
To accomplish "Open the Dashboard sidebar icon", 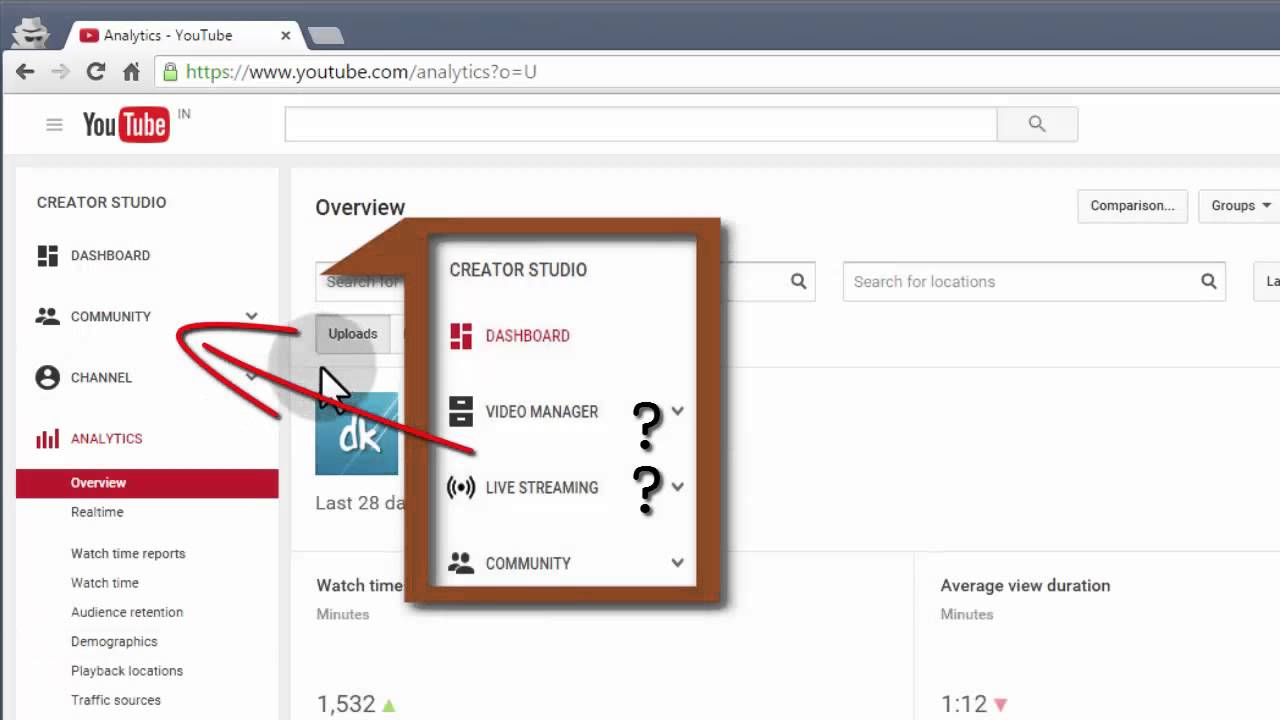I will tap(48, 256).
